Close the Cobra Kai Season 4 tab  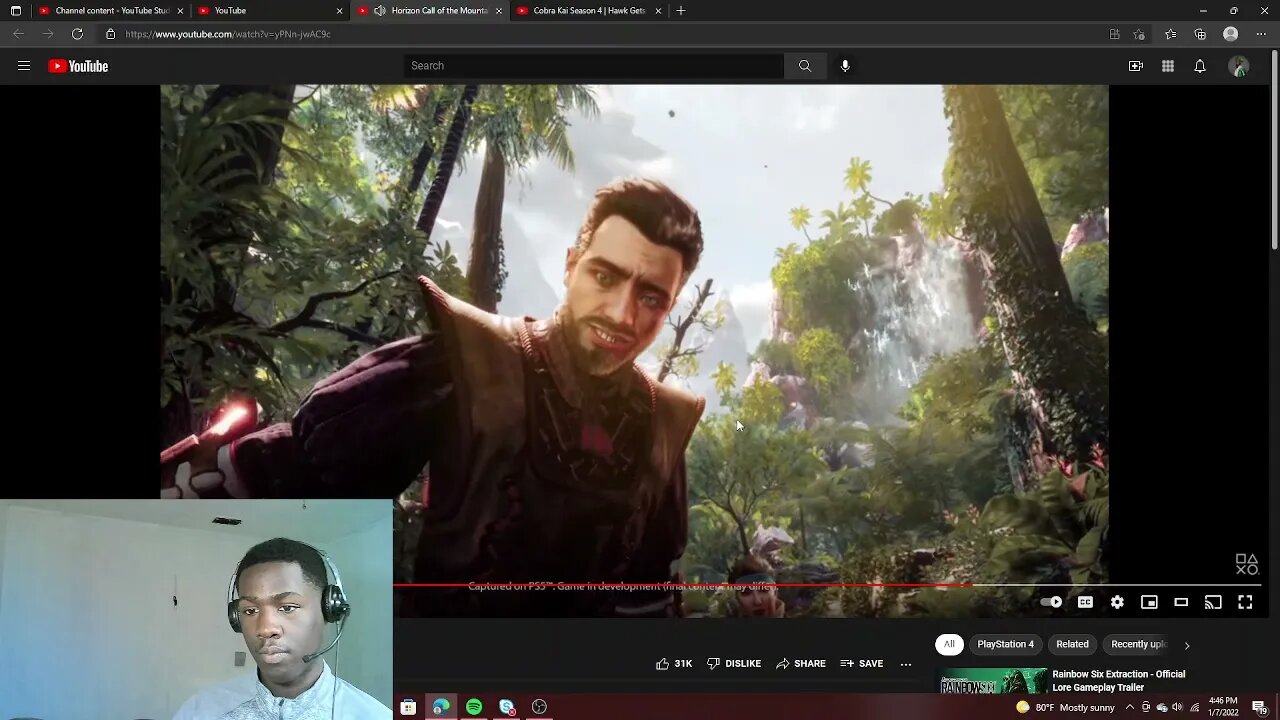(x=658, y=10)
